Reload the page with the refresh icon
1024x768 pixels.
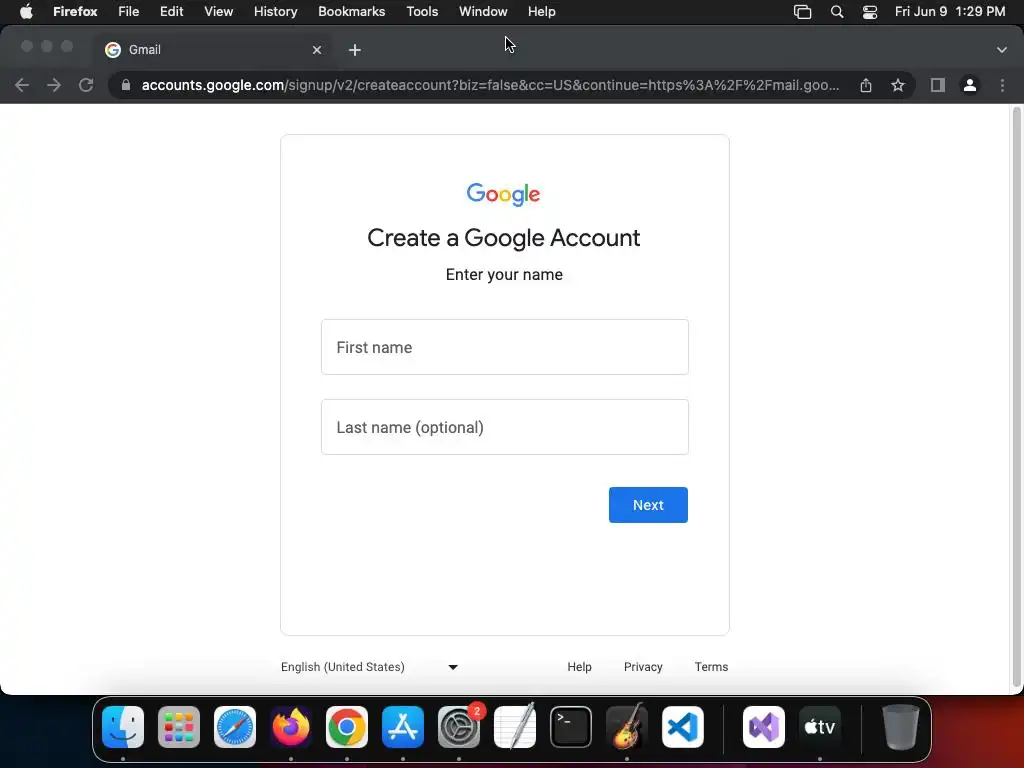86,85
